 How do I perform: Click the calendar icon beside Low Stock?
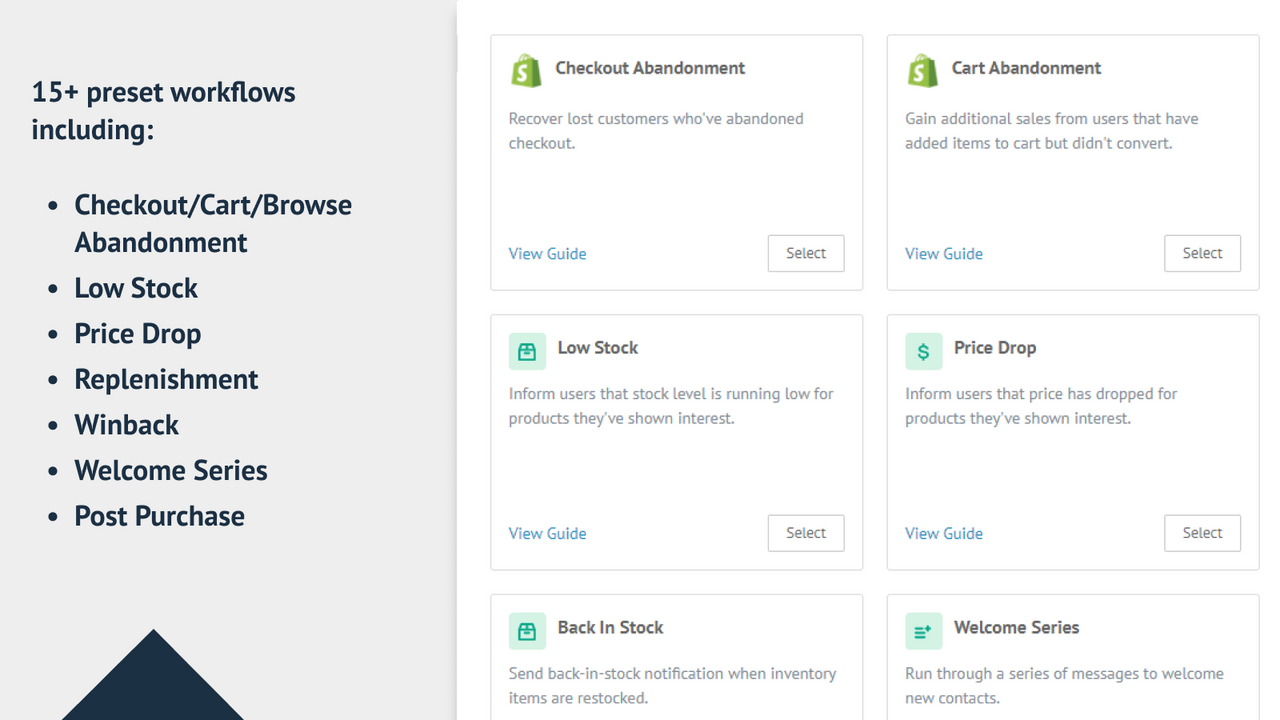527,351
